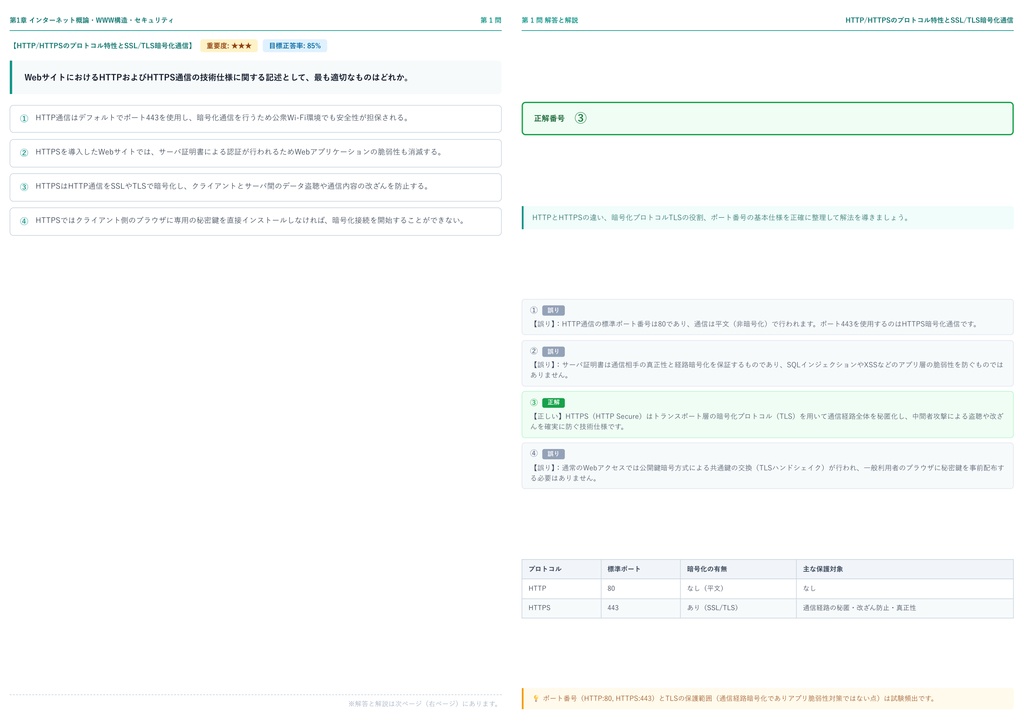The height and width of the screenshot is (724, 1024).
Task: Click the 目標正答率 85% badge
Action: pos(295,46)
